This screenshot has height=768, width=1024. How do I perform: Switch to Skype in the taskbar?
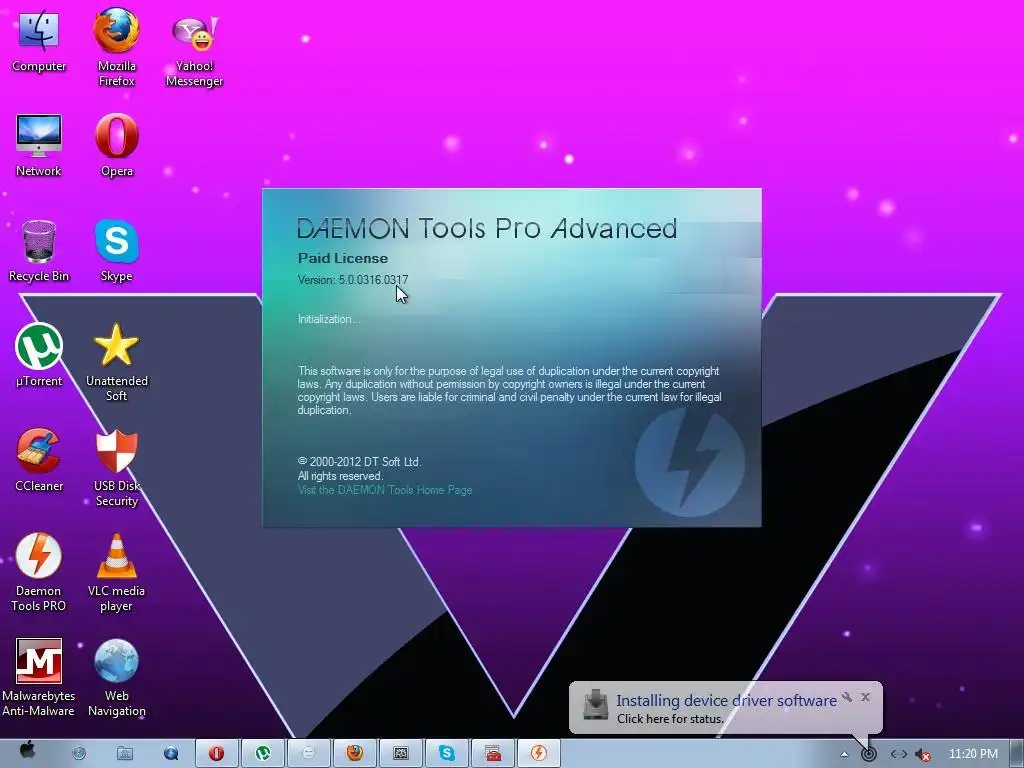[447, 753]
